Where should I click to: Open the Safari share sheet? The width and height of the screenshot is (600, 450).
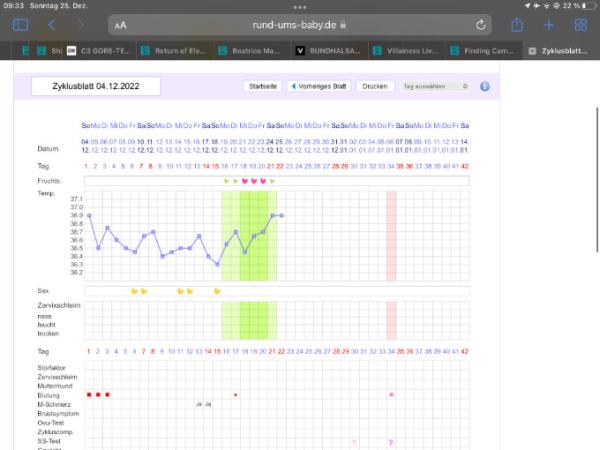click(517, 25)
